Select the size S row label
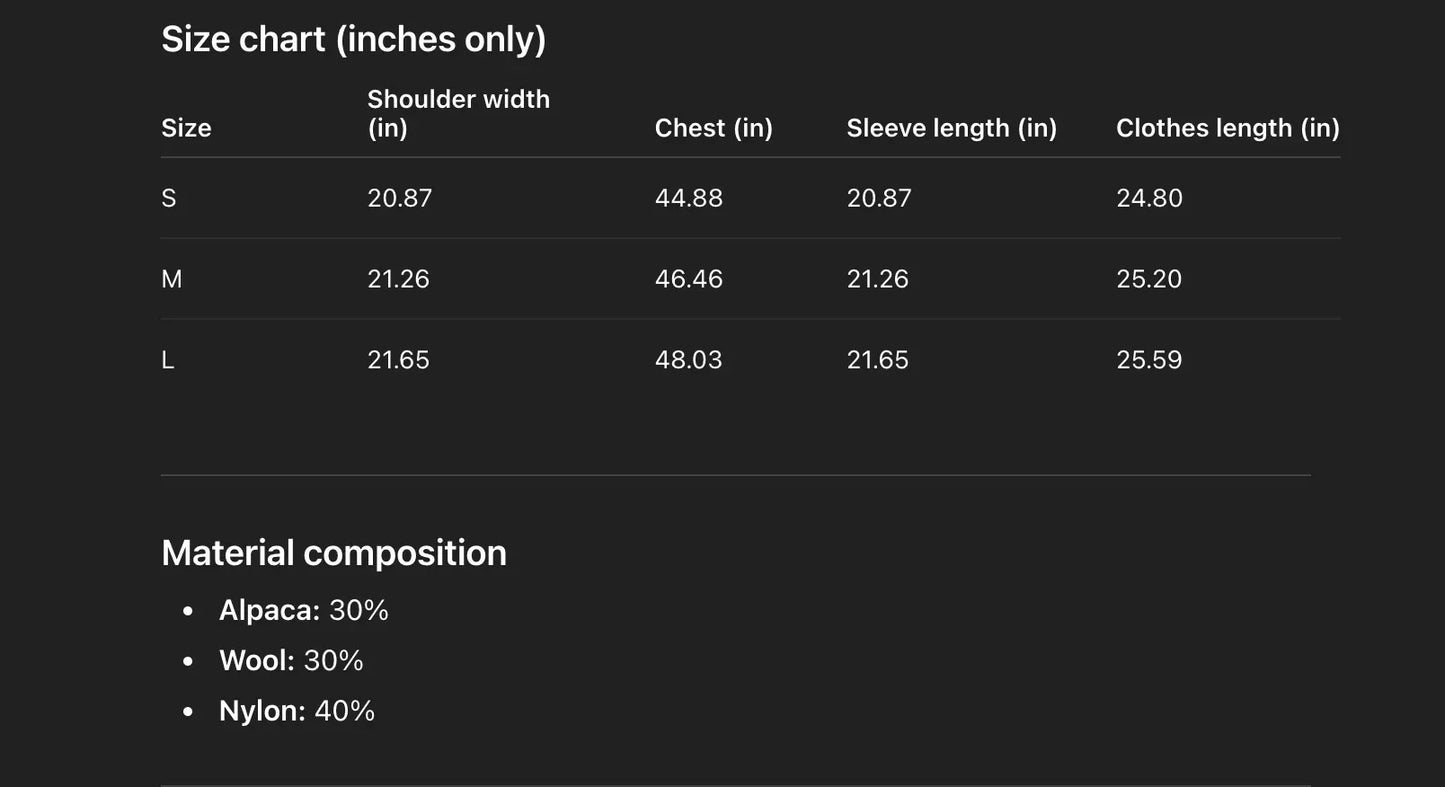 coord(169,198)
